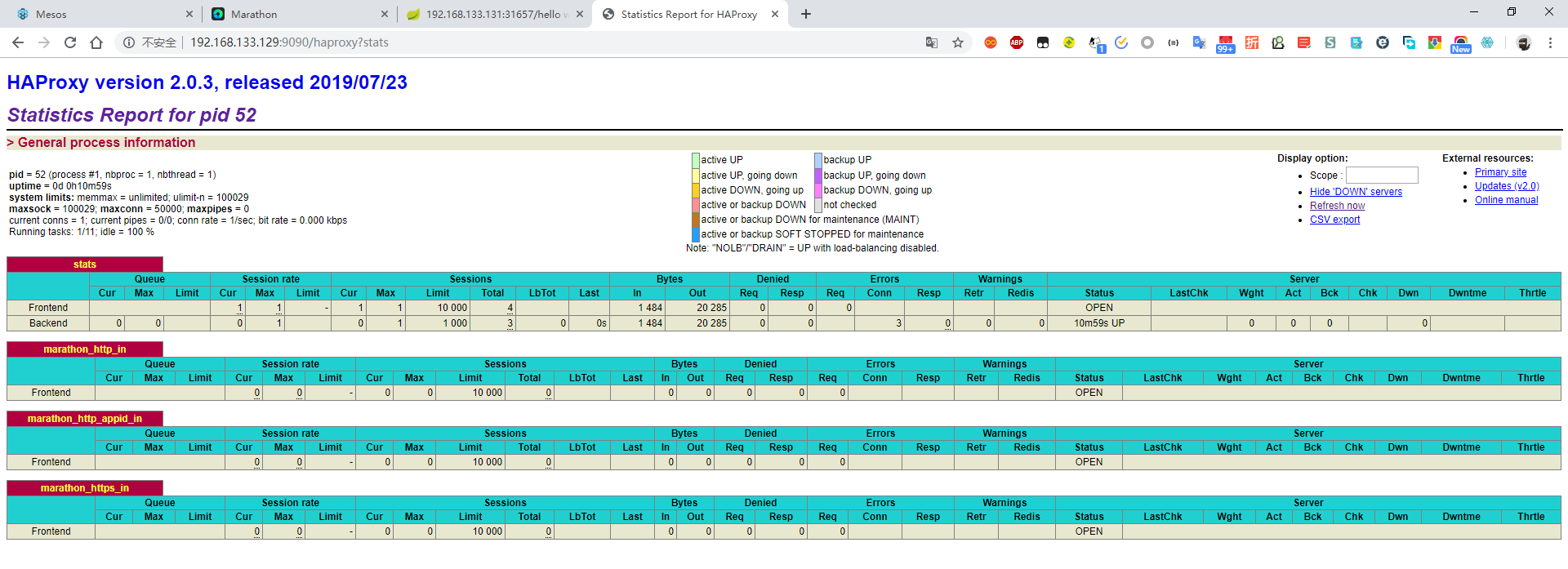Open the CSV export link
Screen dimensions: 1568x569
pos(1334,220)
